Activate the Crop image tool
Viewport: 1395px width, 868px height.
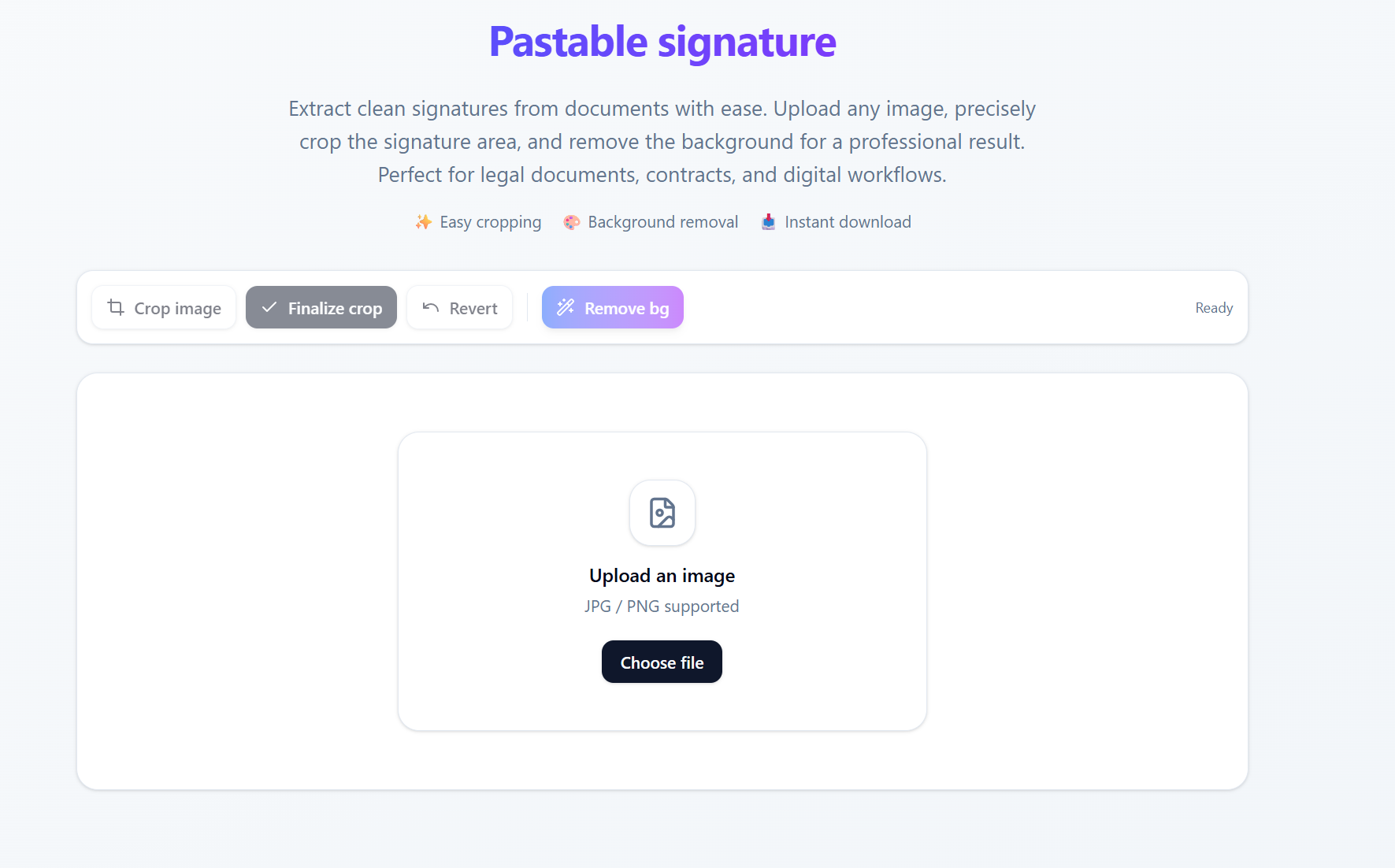click(163, 308)
